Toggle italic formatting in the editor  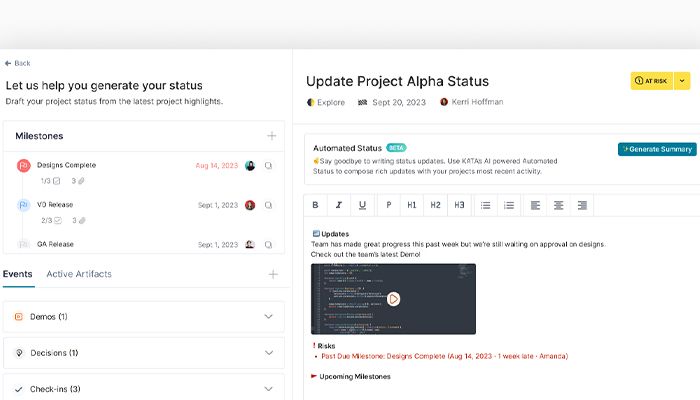(x=339, y=205)
